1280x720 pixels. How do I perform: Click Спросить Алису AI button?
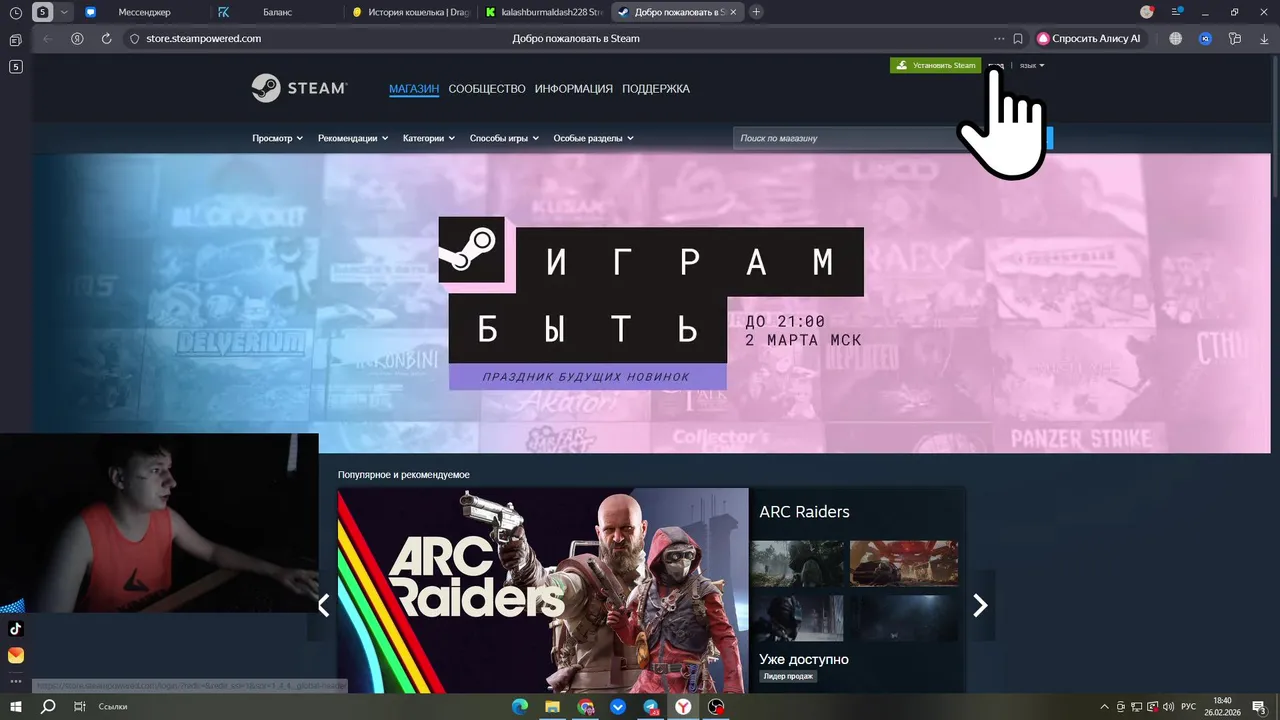point(1089,38)
